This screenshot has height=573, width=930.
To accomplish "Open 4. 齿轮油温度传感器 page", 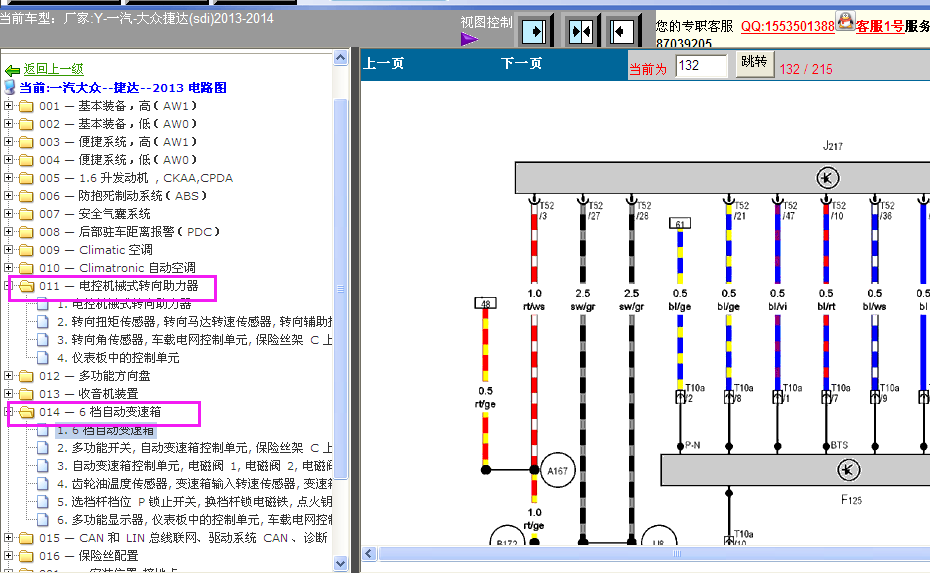I will click(x=194, y=484).
